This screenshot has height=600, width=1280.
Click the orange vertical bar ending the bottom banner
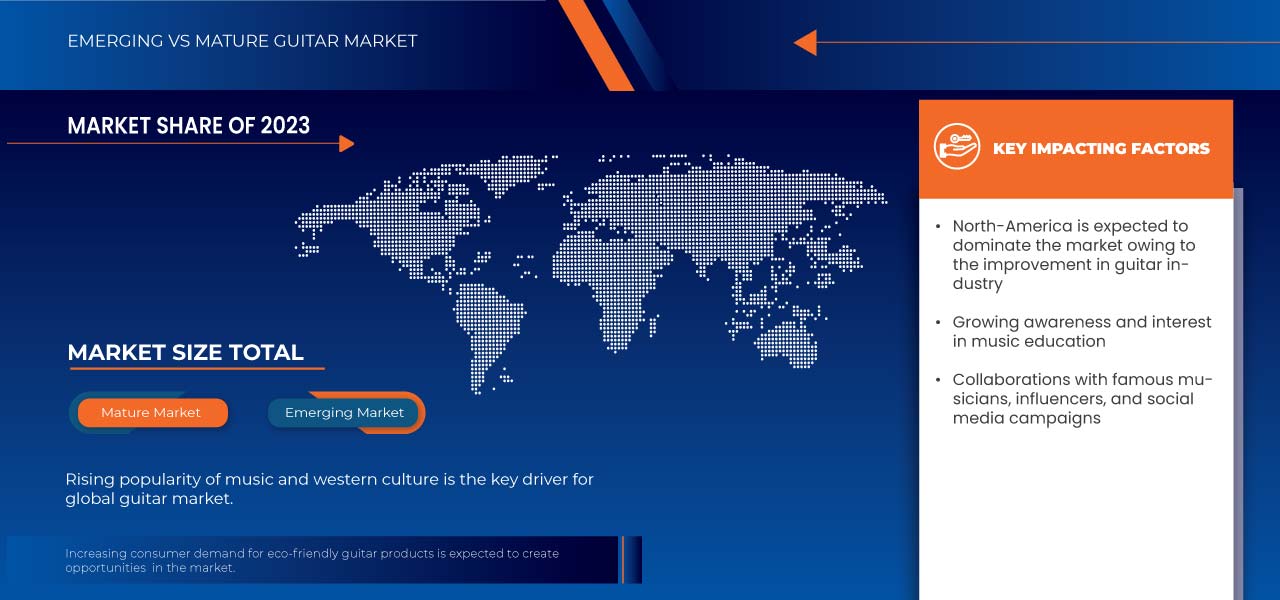622,560
